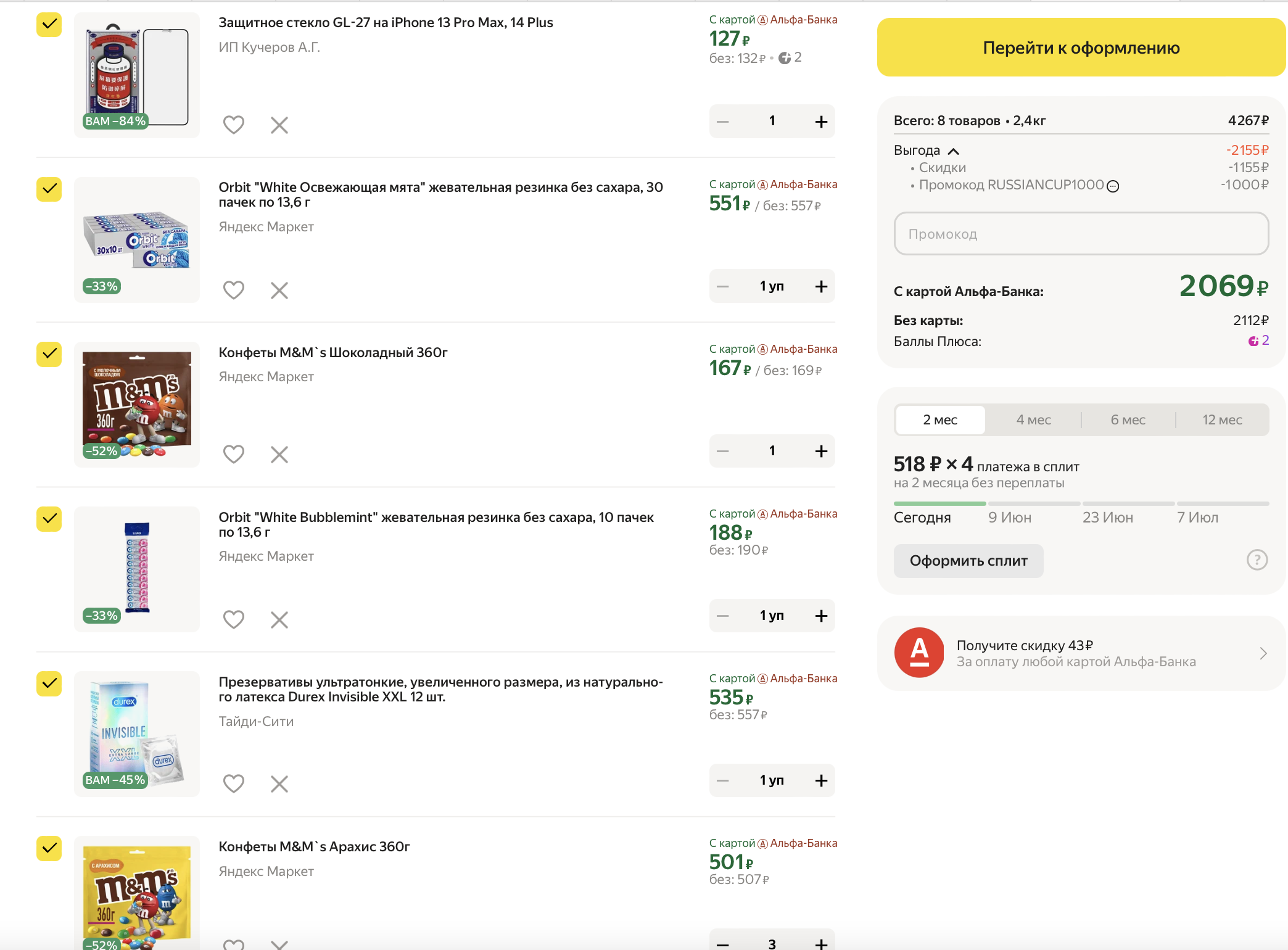
Task: Favorite the Orbit White Bubblemint gum
Action: [x=233, y=619]
